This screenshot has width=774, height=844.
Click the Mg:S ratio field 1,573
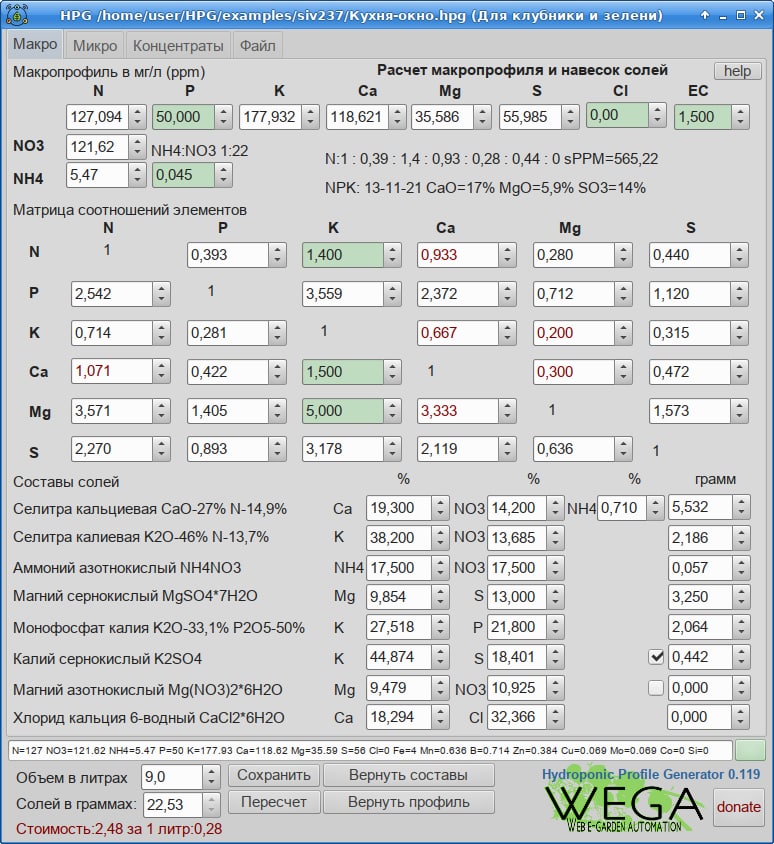click(x=690, y=411)
